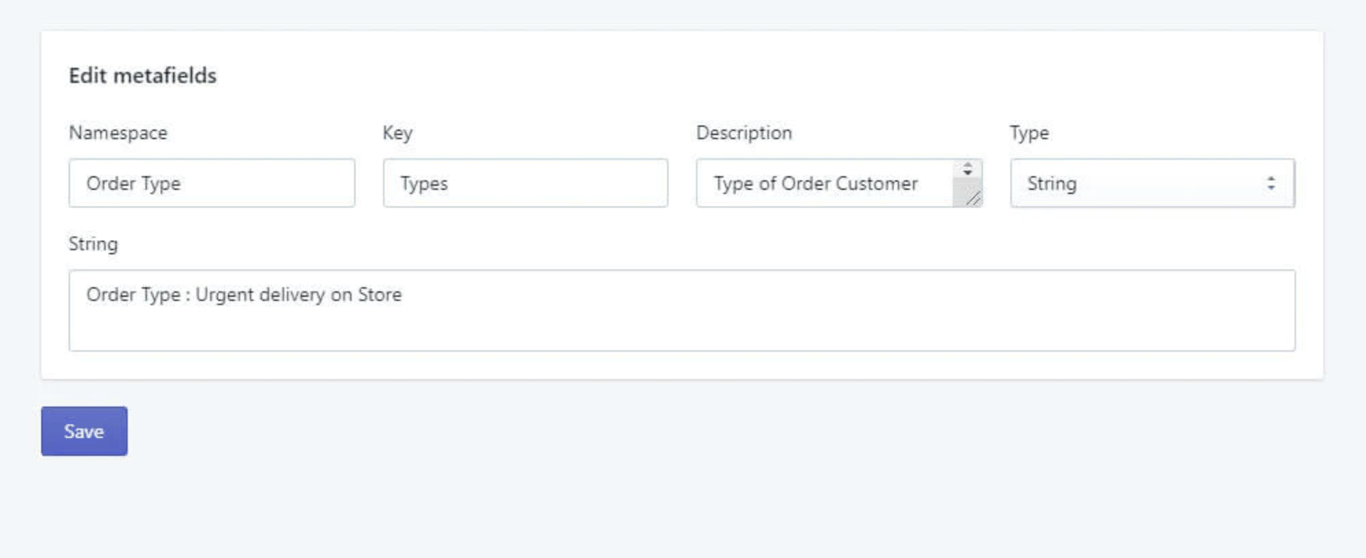Click the word 'Types' in the Key field
1366x558 pixels.
coord(424,184)
